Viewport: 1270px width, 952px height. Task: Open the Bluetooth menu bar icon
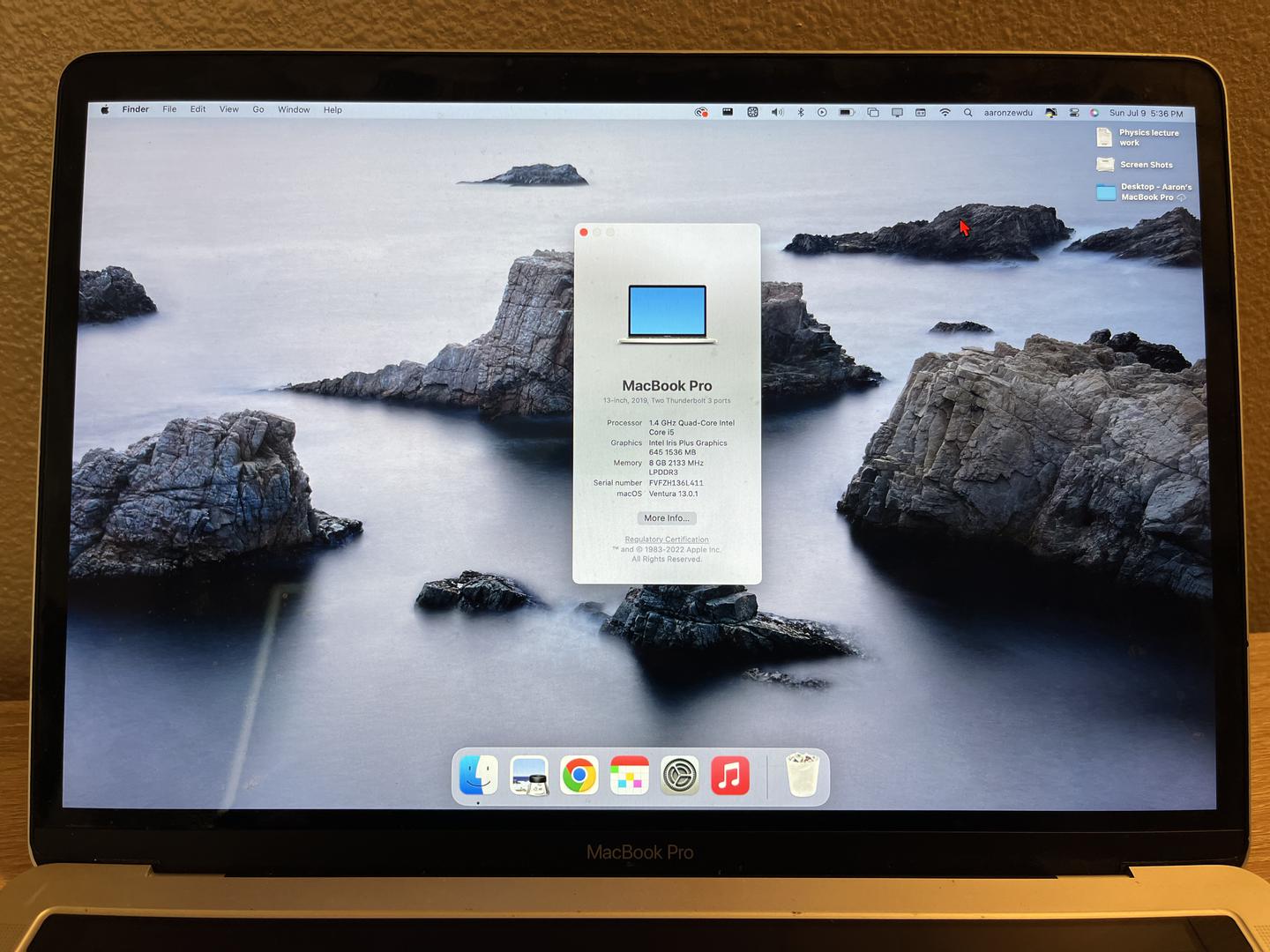[801, 112]
